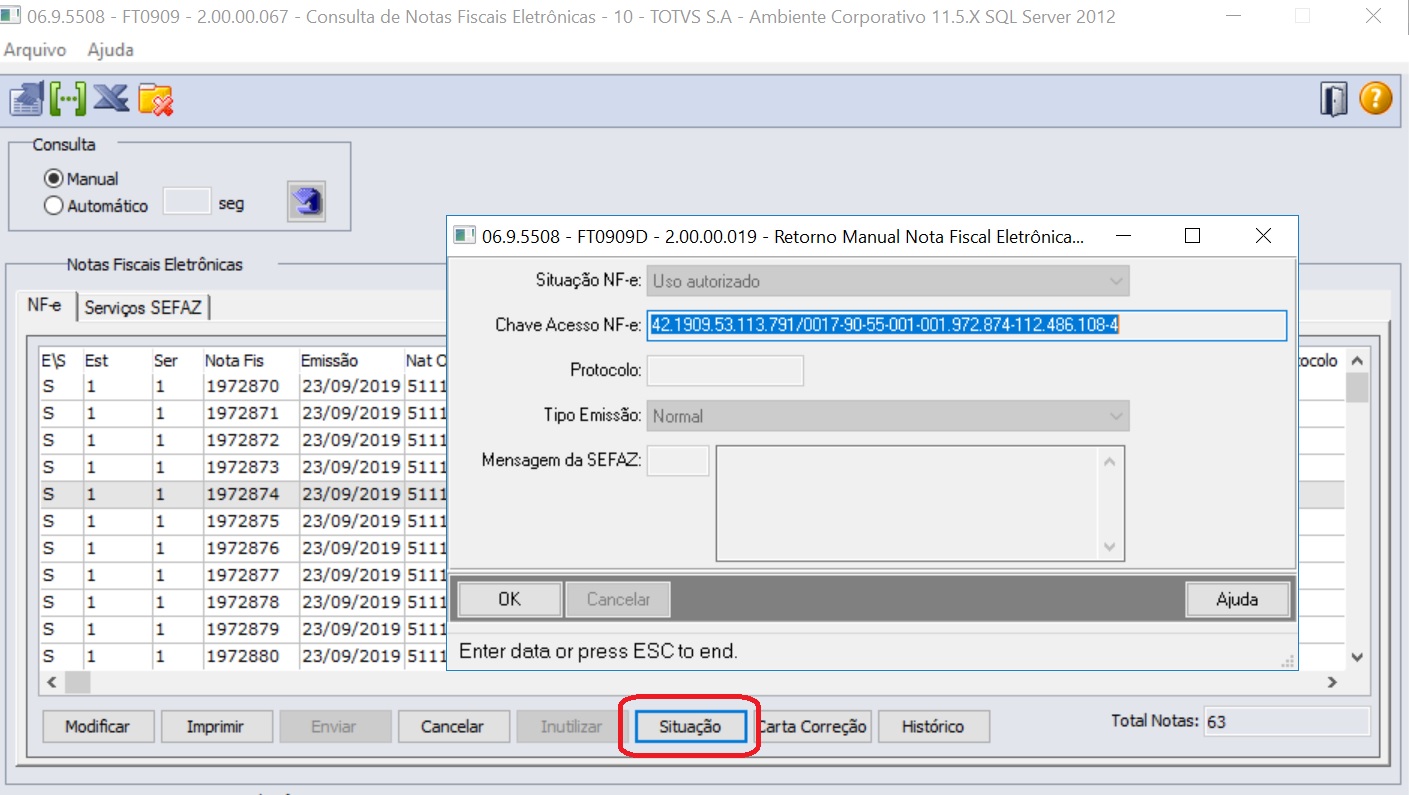1409x795 pixels.
Task: Execute the consulta with the blue search icon
Action: click(306, 201)
